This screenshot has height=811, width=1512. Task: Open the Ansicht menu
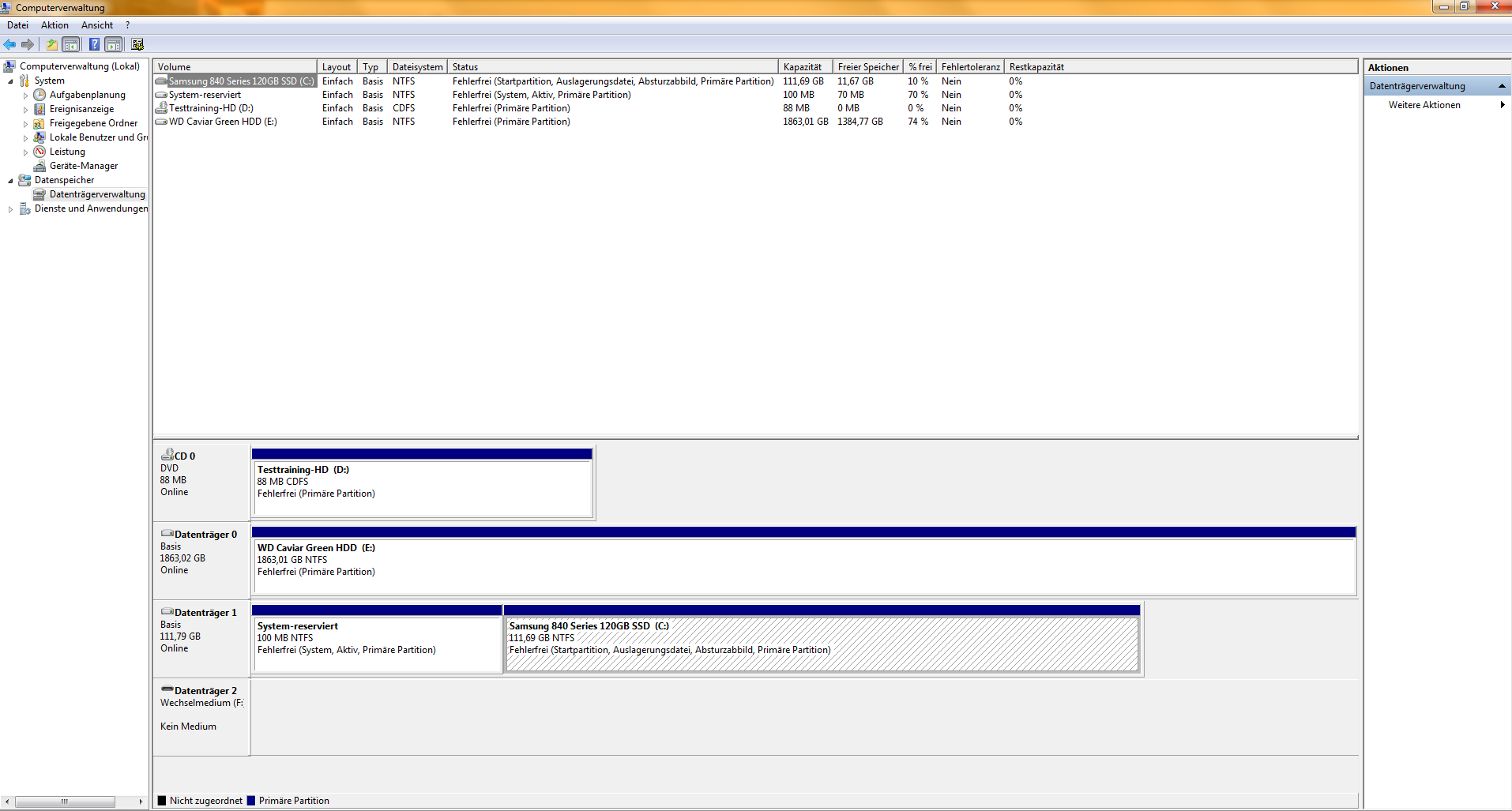[x=97, y=25]
